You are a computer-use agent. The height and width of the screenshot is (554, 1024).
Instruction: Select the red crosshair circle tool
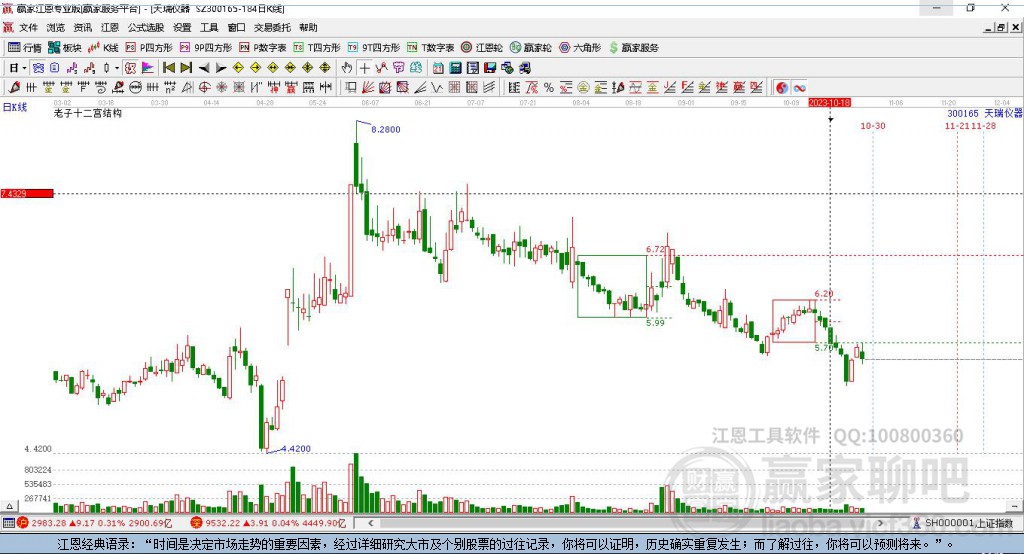click(204, 88)
